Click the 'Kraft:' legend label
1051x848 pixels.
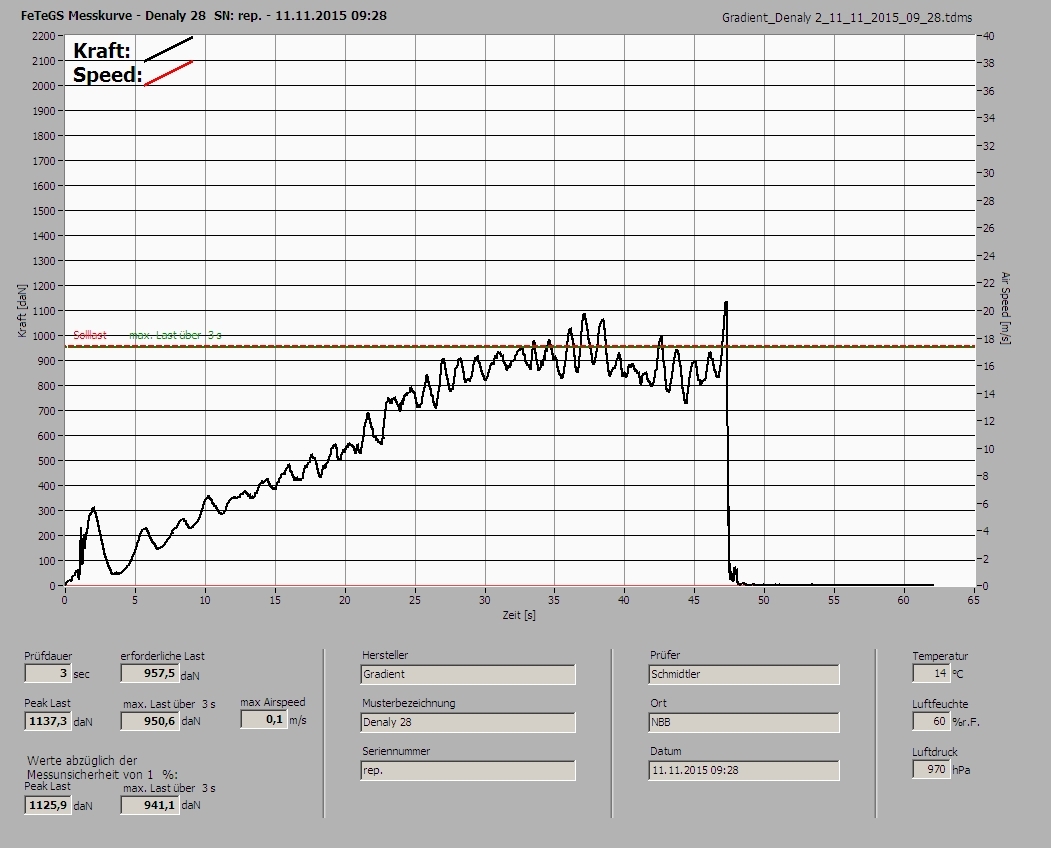101,50
